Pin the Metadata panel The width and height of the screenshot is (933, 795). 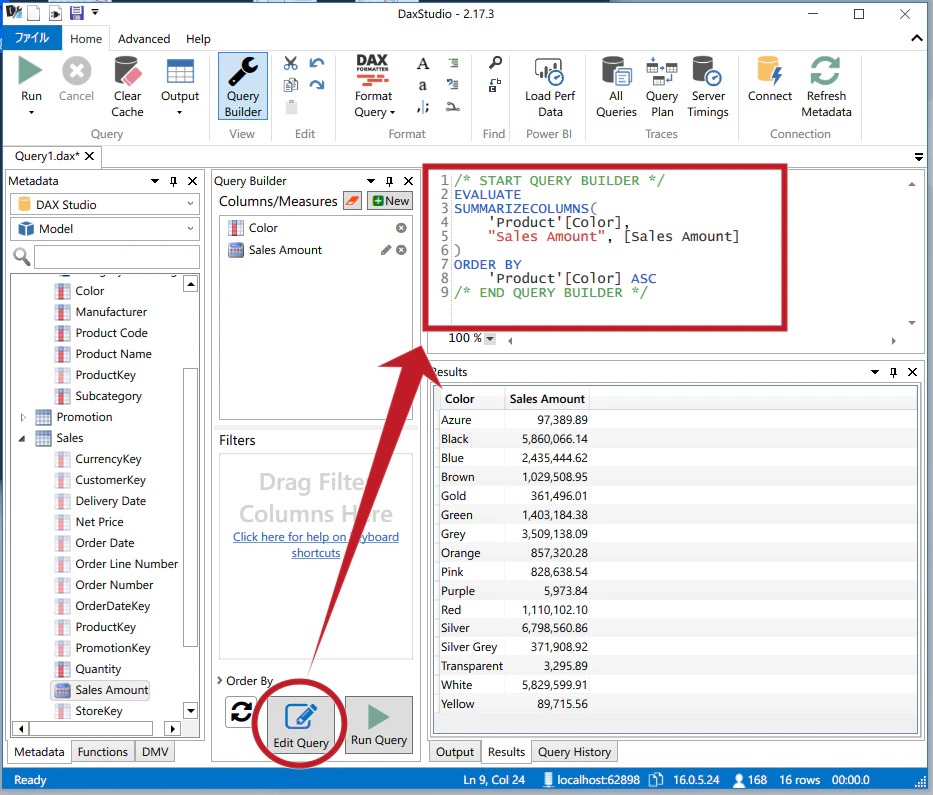click(x=173, y=181)
